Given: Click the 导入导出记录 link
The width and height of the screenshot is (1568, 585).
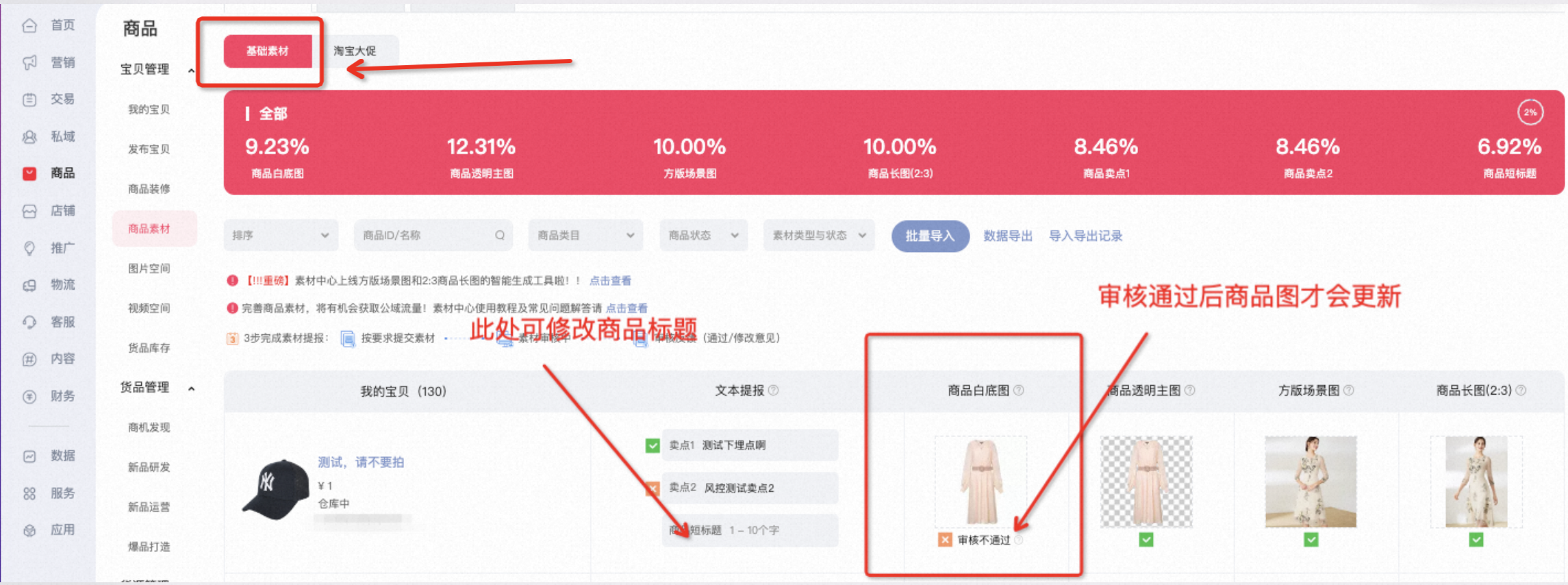Looking at the screenshot, I should pyautogui.click(x=1085, y=236).
